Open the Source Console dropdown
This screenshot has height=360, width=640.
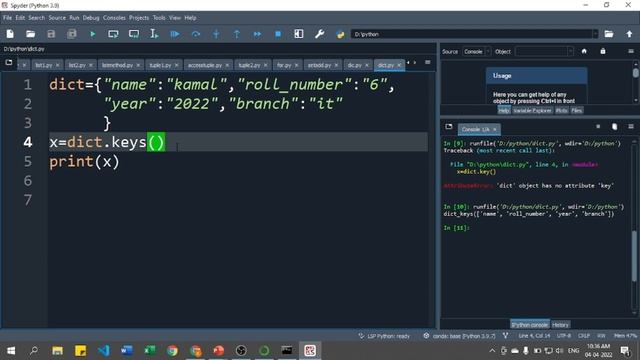coord(477,51)
